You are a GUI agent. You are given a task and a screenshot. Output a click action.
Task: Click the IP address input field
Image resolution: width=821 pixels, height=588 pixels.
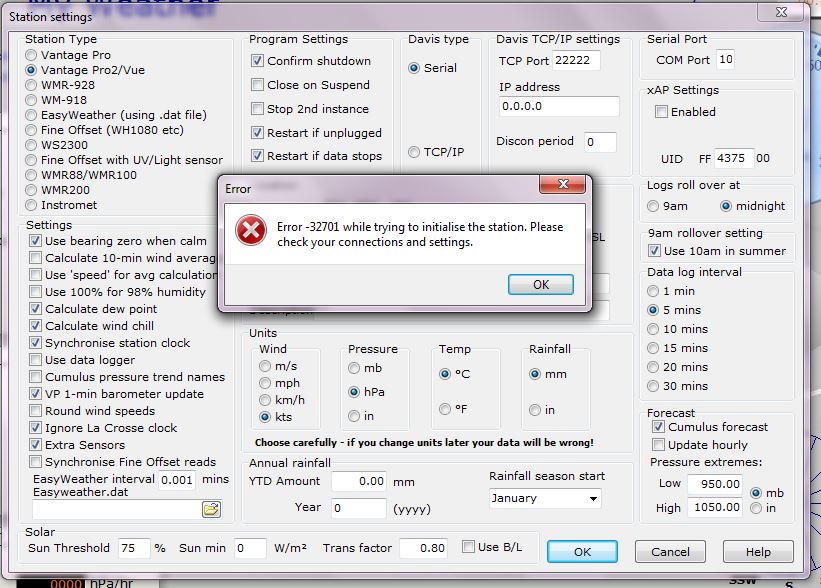tap(558, 106)
